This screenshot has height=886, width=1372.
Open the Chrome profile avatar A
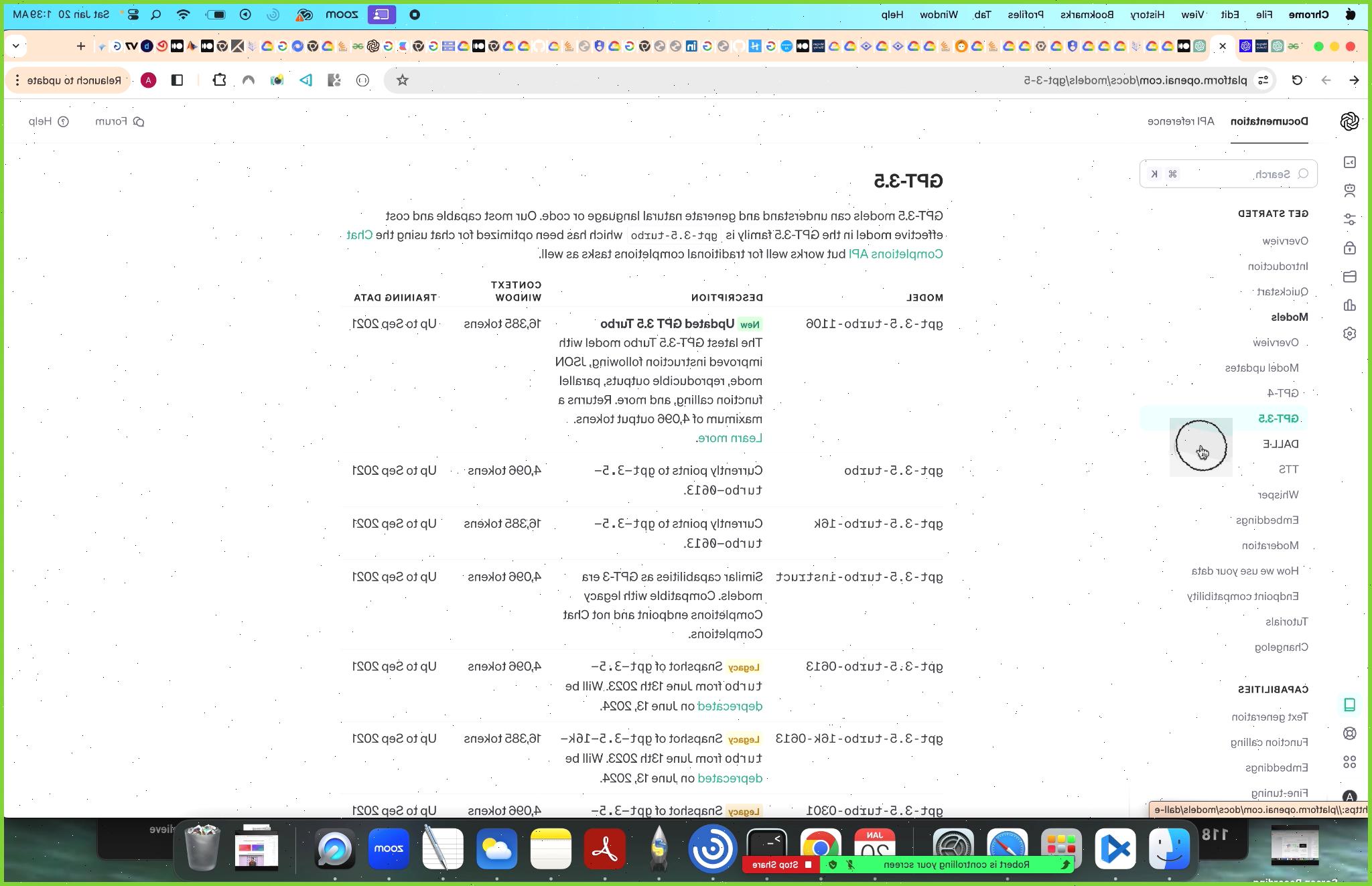click(149, 80)
